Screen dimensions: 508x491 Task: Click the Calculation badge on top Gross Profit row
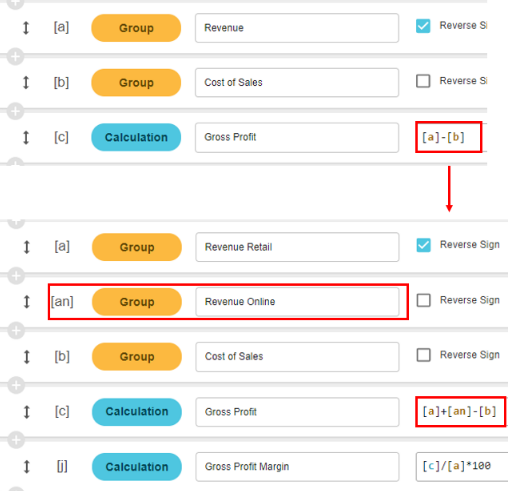tap(136, 137)
